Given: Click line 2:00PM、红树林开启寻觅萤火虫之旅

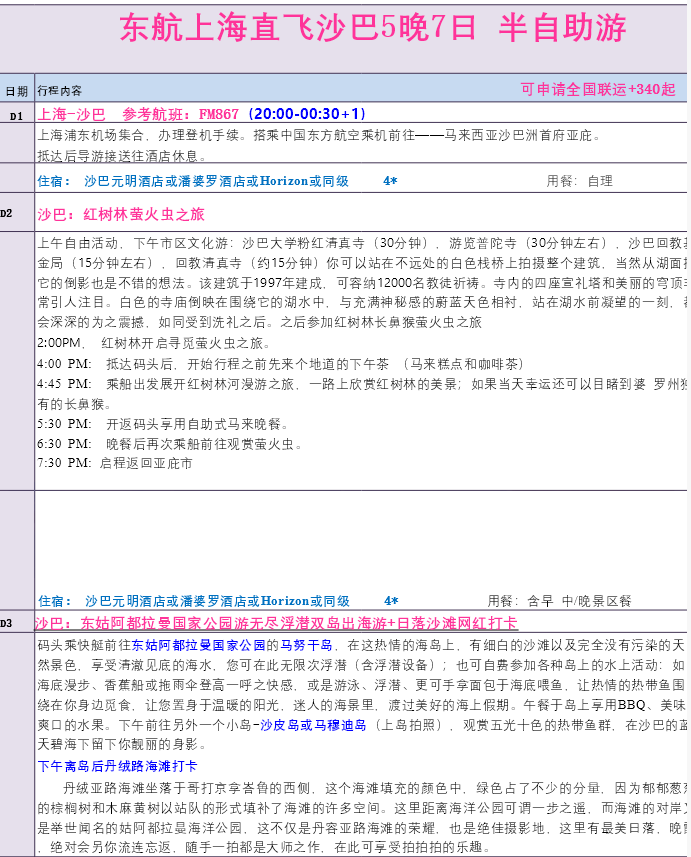Looking at the screenshot, I should click(x=154, y=343).
